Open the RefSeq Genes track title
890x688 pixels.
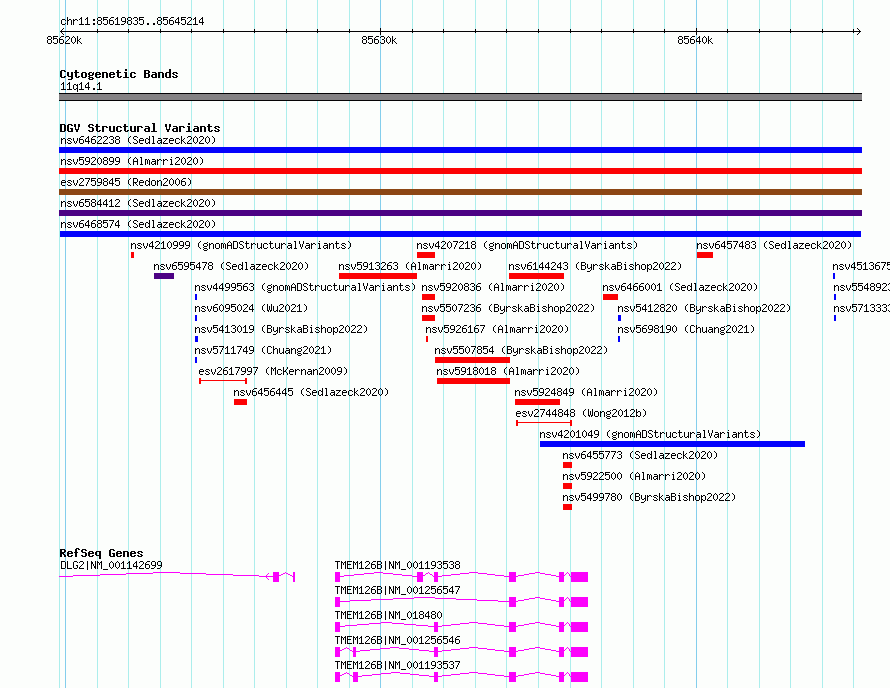tap(101, 553)
